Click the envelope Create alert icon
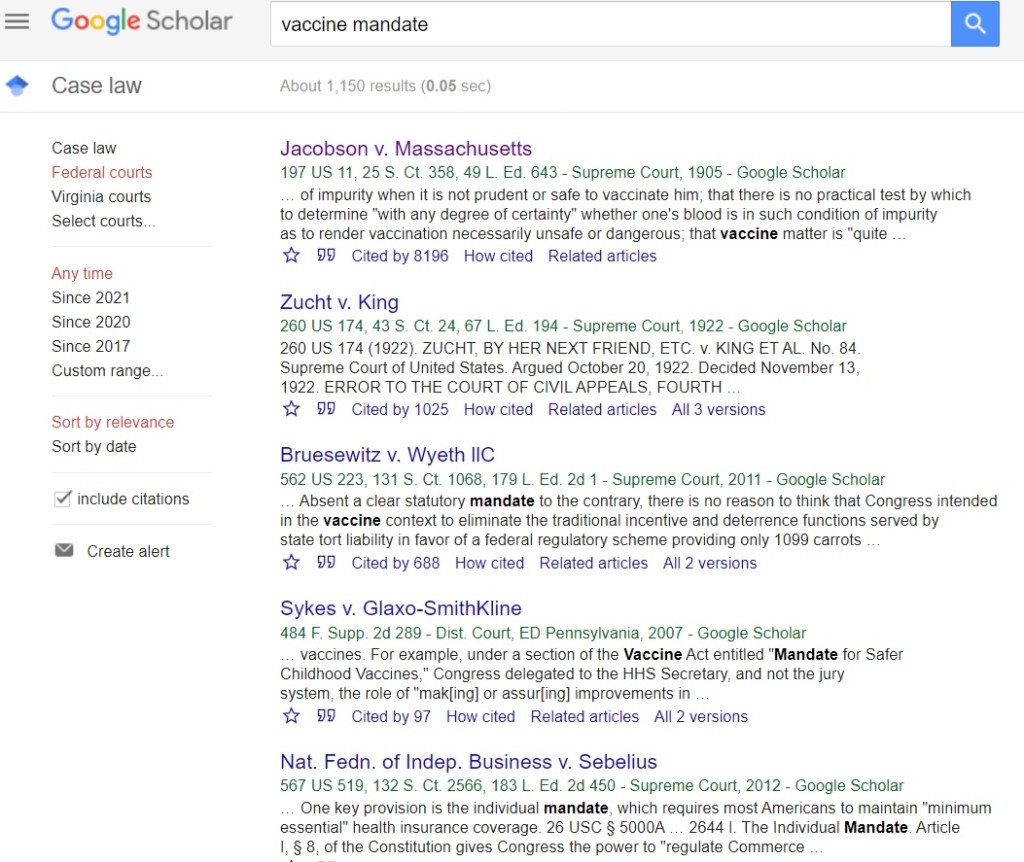 tap(64, 550)
